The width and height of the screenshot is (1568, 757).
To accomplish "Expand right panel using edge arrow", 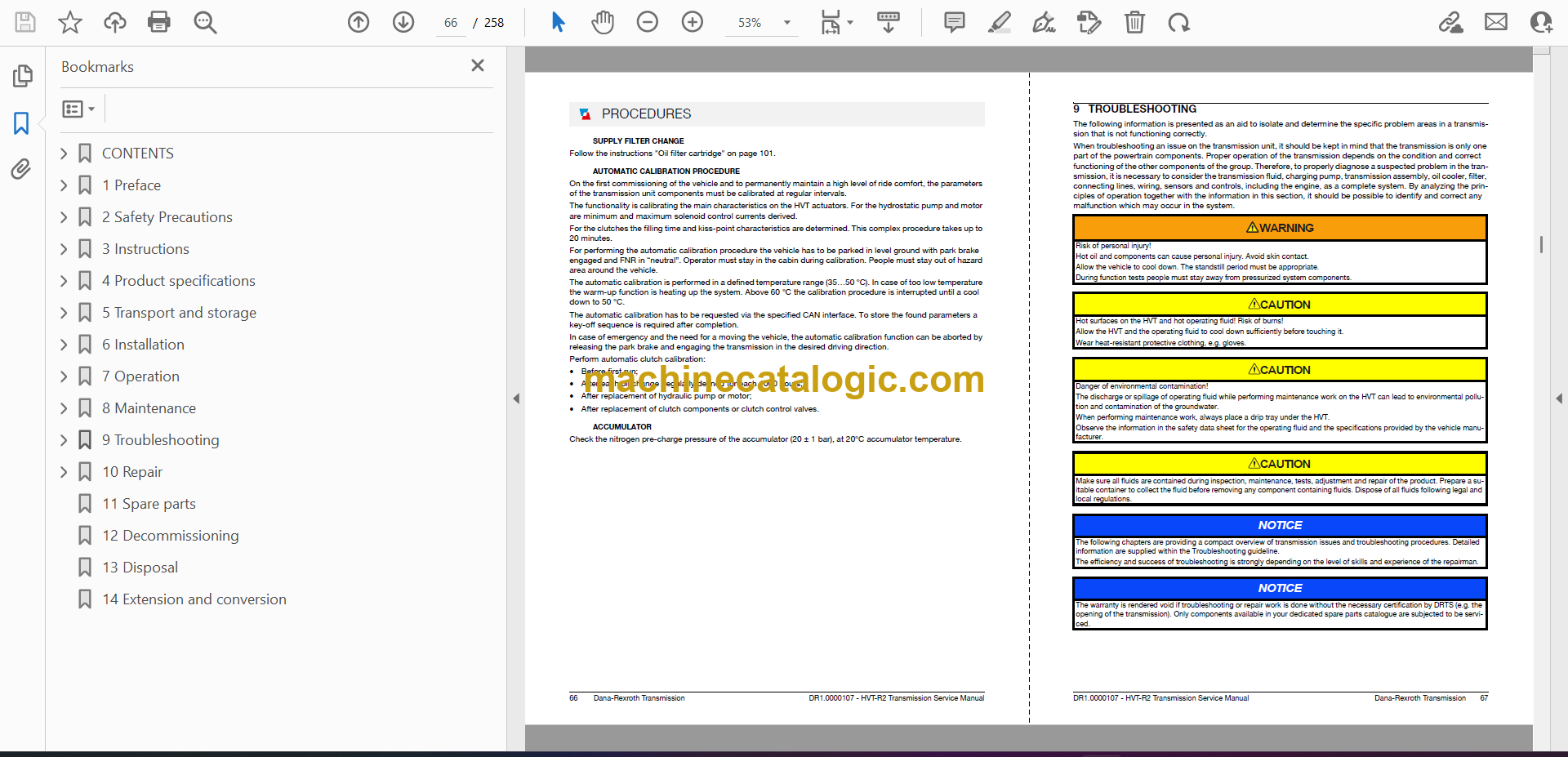I will click(1559, 399).
